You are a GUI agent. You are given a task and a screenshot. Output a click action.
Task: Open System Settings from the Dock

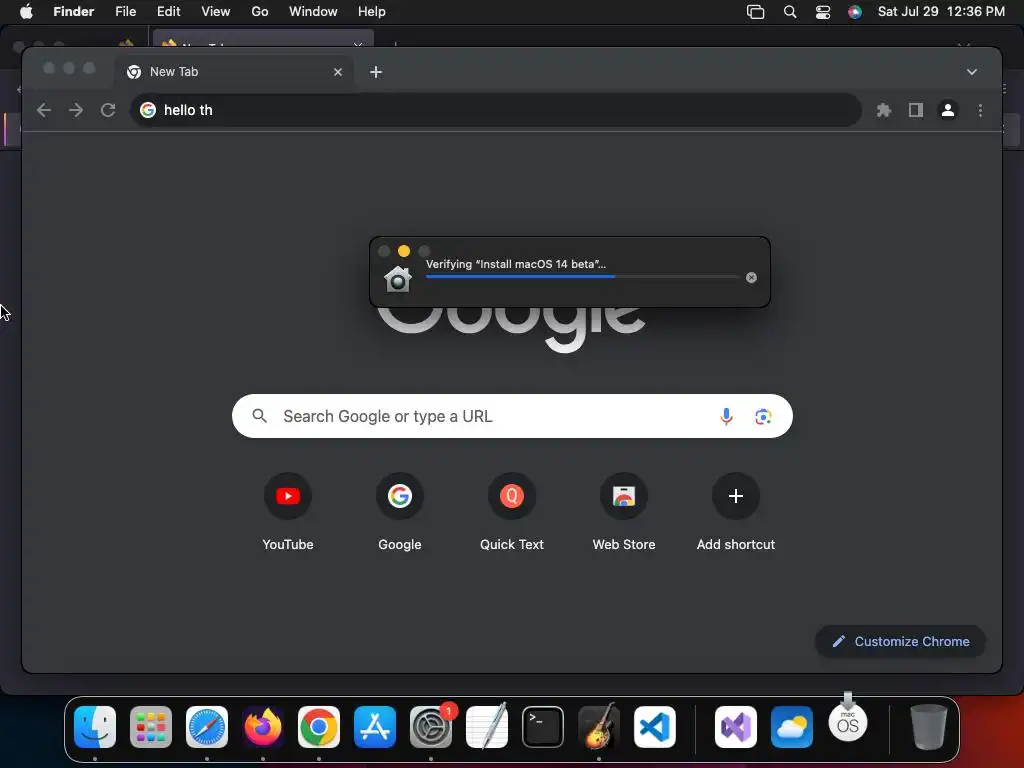[x=431, y=726]
